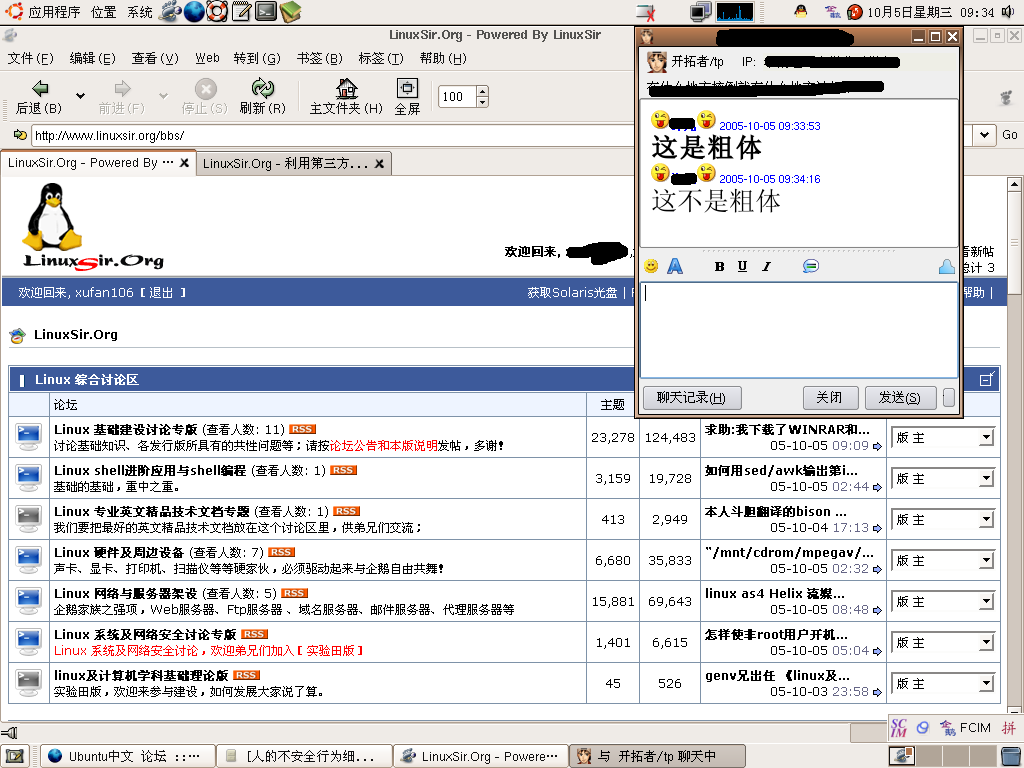1024x768 pixels.
Task: Reload the page with 刷新 button
Action: click(x=263, y=97)
